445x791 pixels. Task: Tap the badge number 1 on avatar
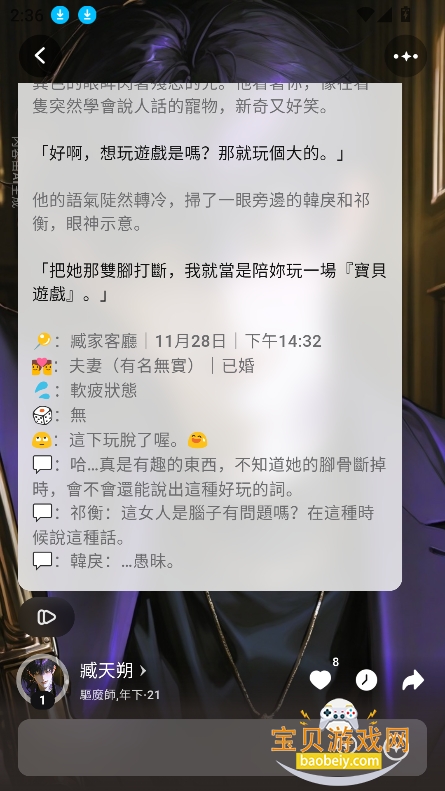[42, 700]
